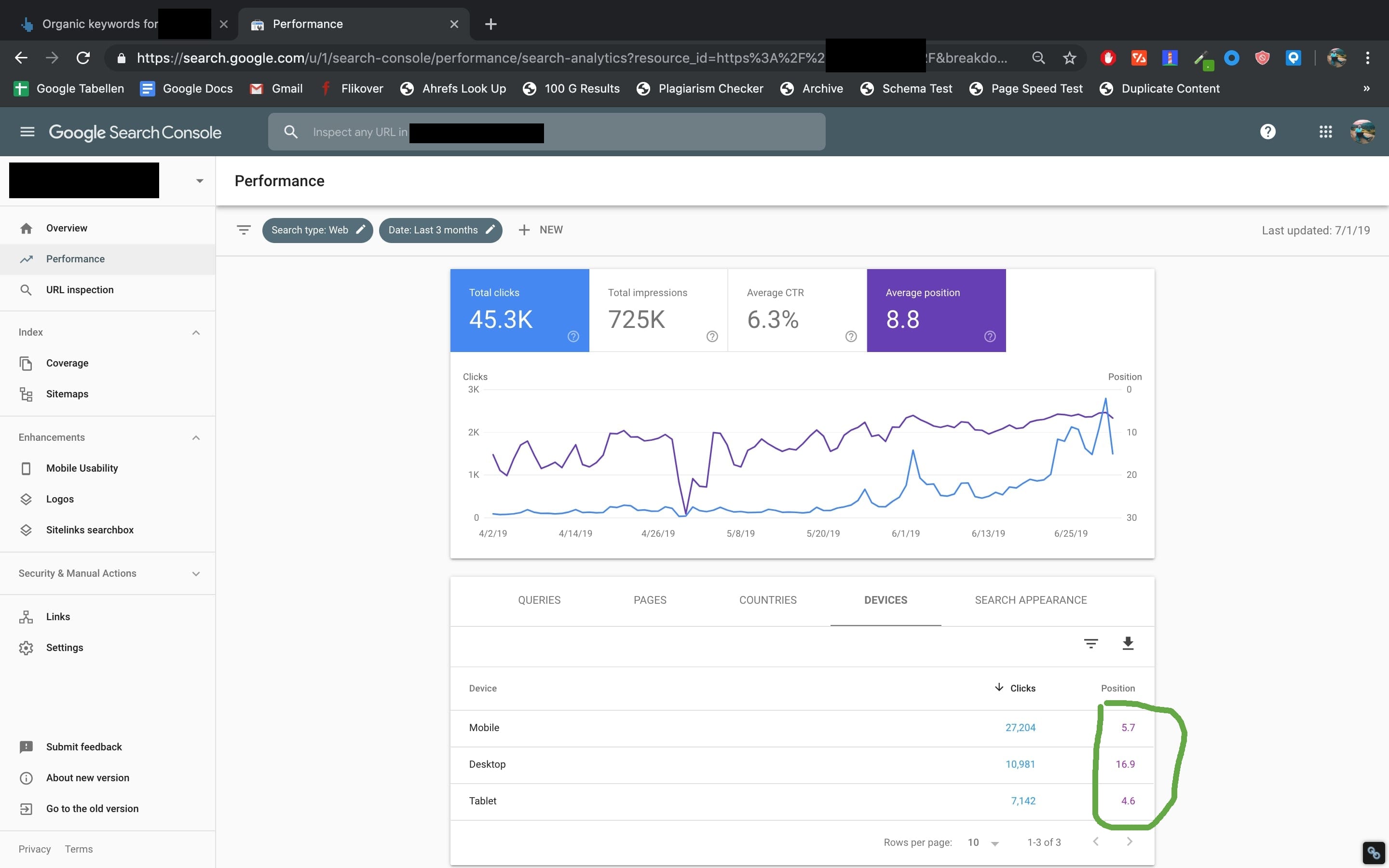Open the Rows per page dropdown
This screenshot has height=868, width=1389.
pos(983,843)
